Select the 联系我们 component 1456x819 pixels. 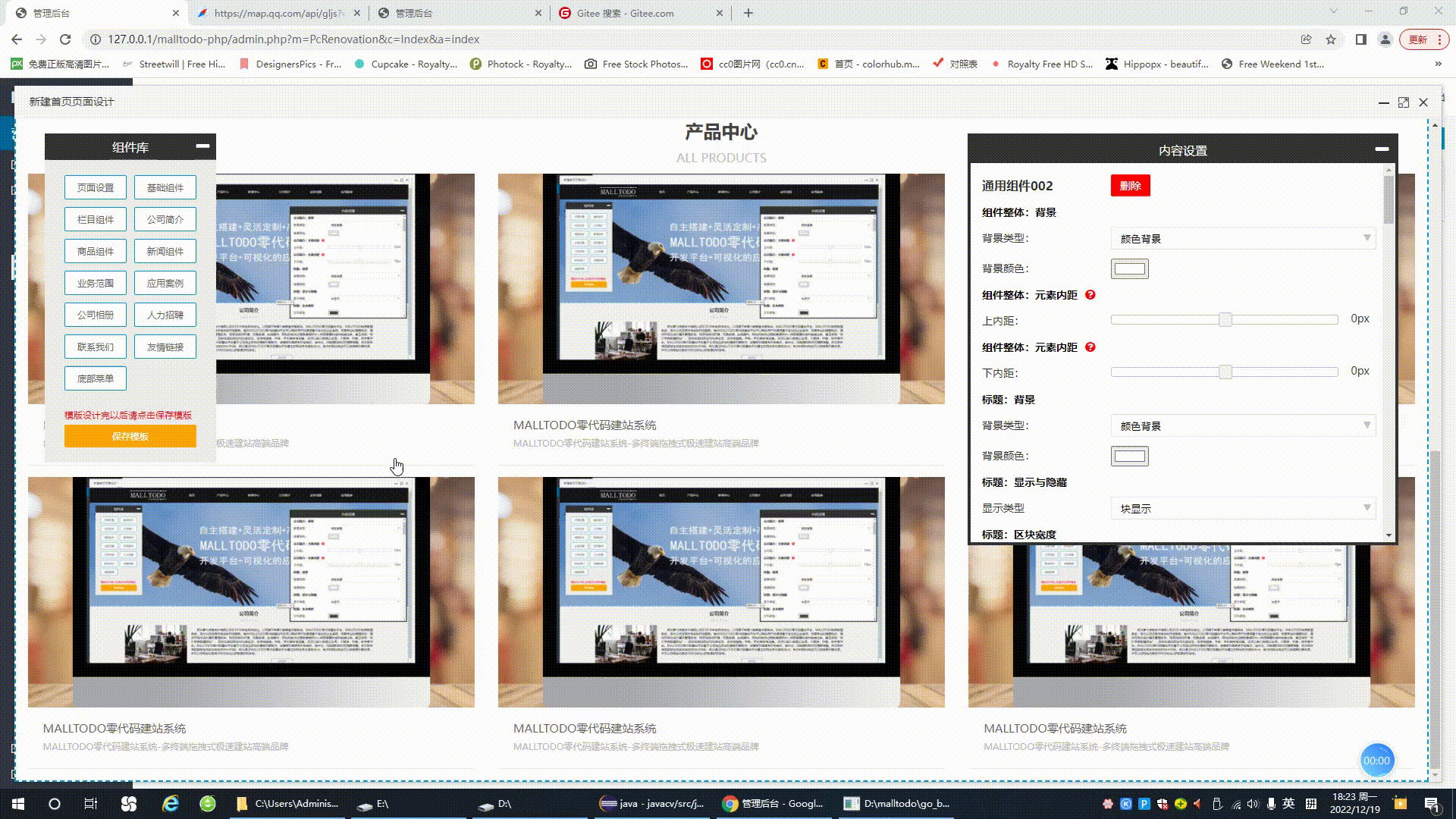(96, 347)
